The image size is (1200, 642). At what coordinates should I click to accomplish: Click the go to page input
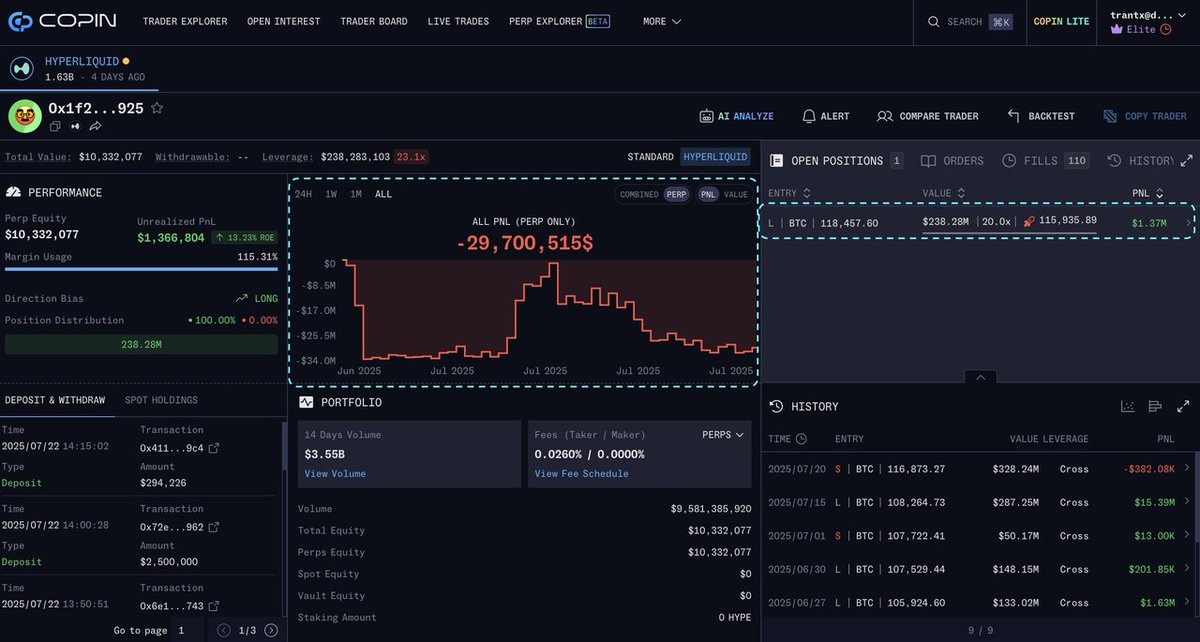coord(187,631)
